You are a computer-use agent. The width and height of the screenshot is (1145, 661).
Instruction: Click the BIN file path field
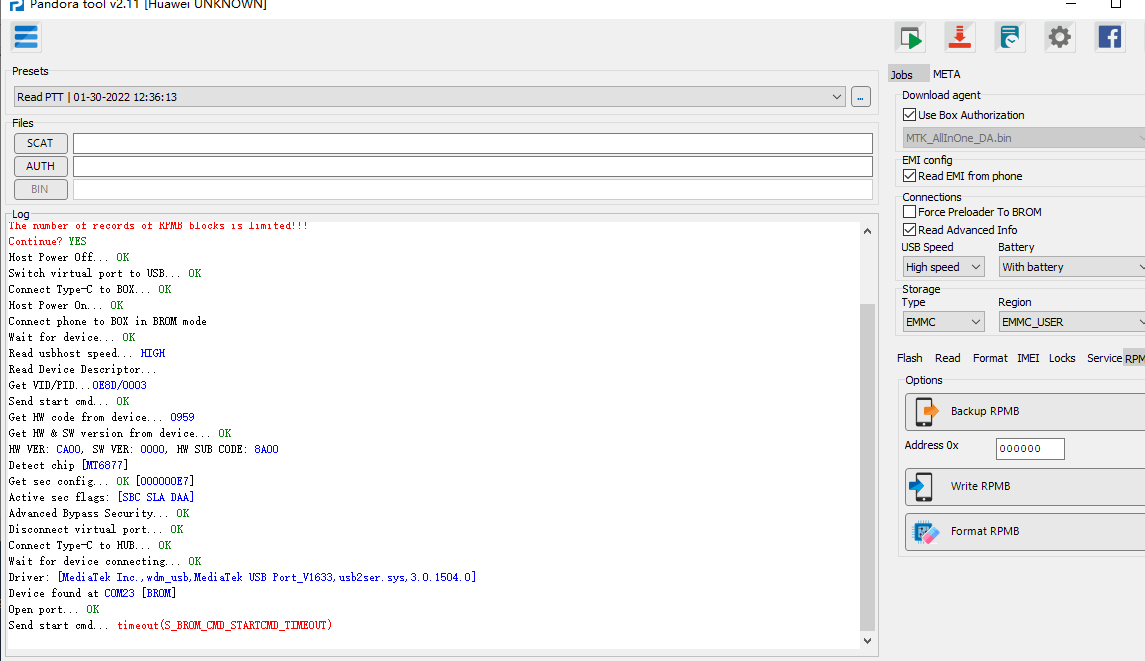click(x=472, y=189)
